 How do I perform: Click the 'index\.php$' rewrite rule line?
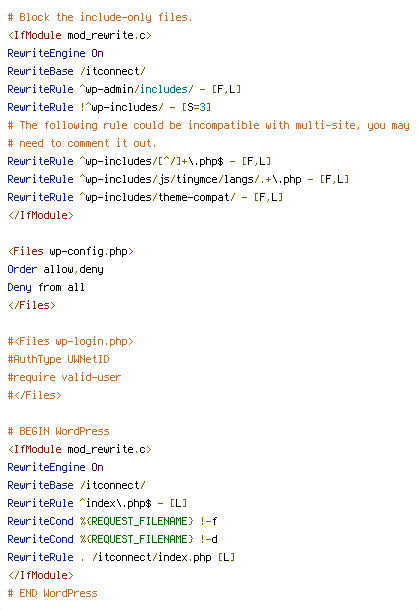click(97, 503)
